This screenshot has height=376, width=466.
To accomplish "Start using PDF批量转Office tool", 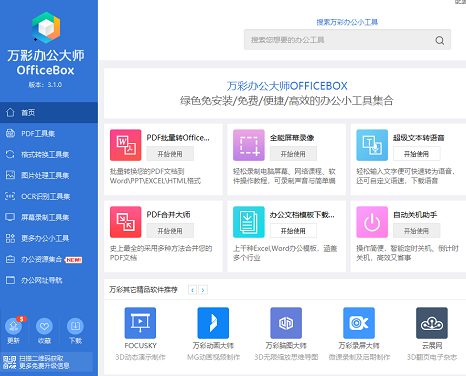I will (x=170, y=154).
